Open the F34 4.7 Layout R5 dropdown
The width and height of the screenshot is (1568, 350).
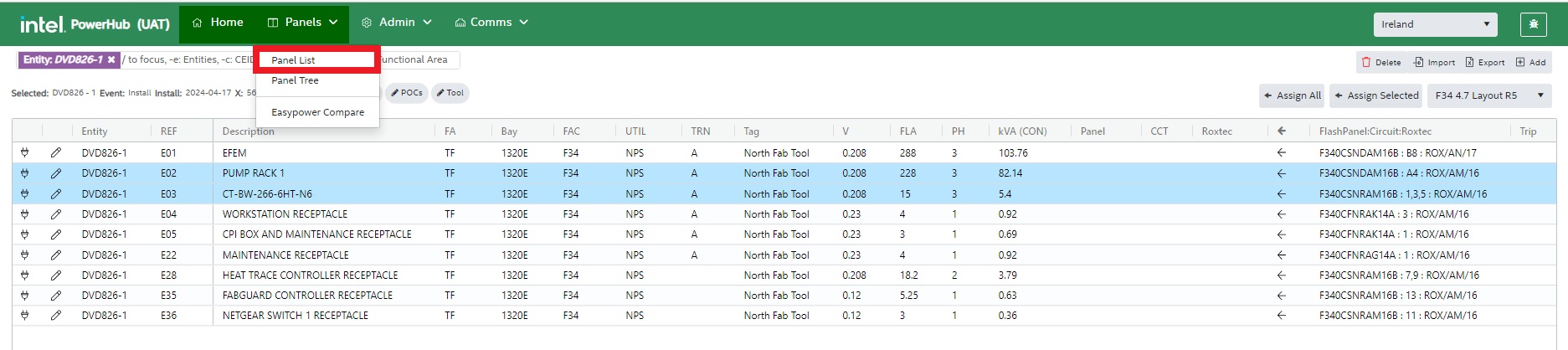(x=1489, y=95)
